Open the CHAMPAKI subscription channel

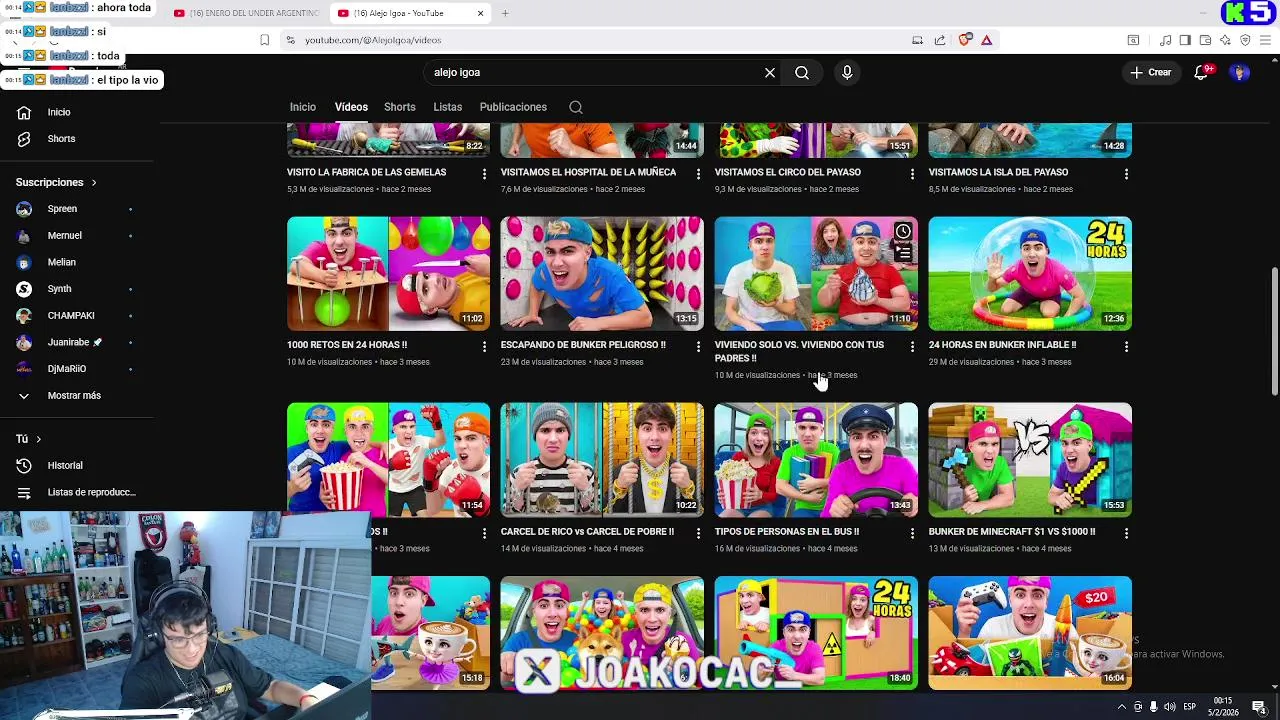pos(77,316)
